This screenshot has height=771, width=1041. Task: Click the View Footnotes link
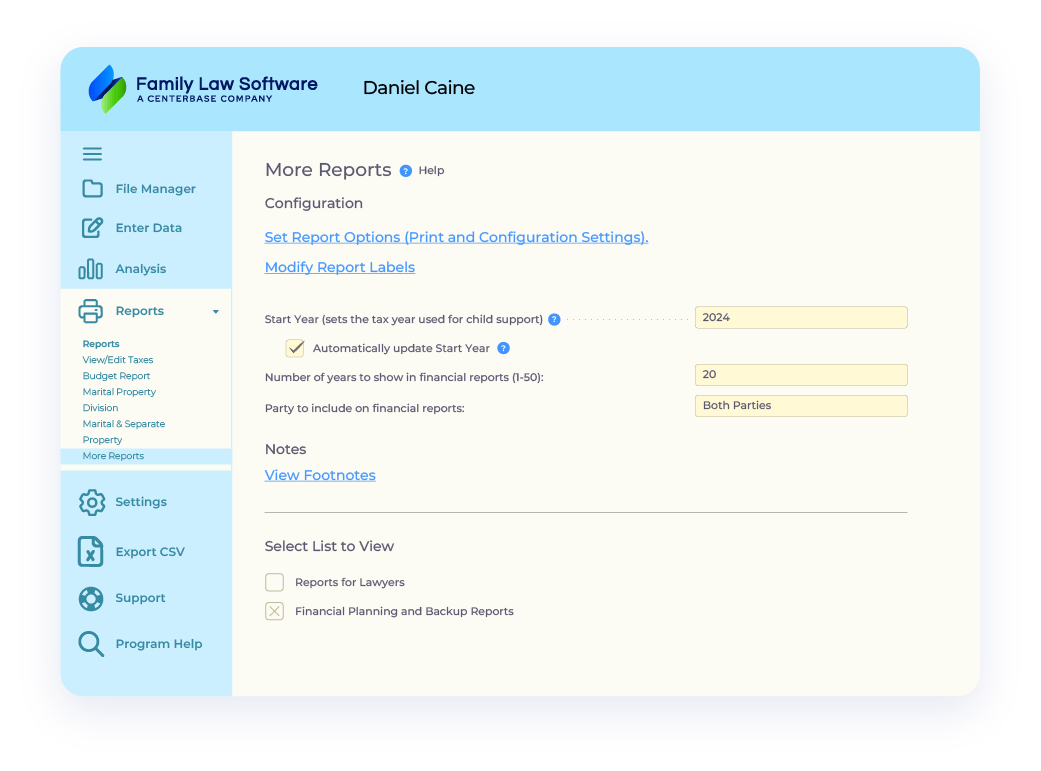pos(320,476)
